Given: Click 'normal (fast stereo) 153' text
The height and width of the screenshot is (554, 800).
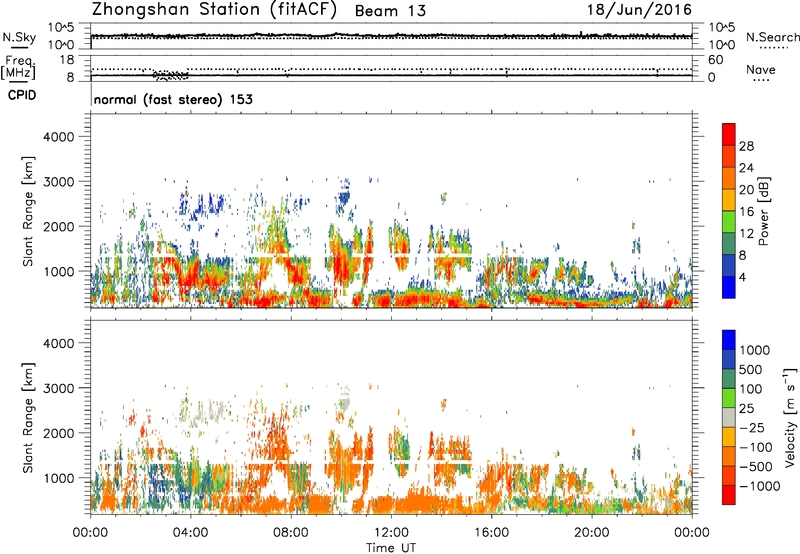Looking at the screenshot, I should tap(173, 100).
